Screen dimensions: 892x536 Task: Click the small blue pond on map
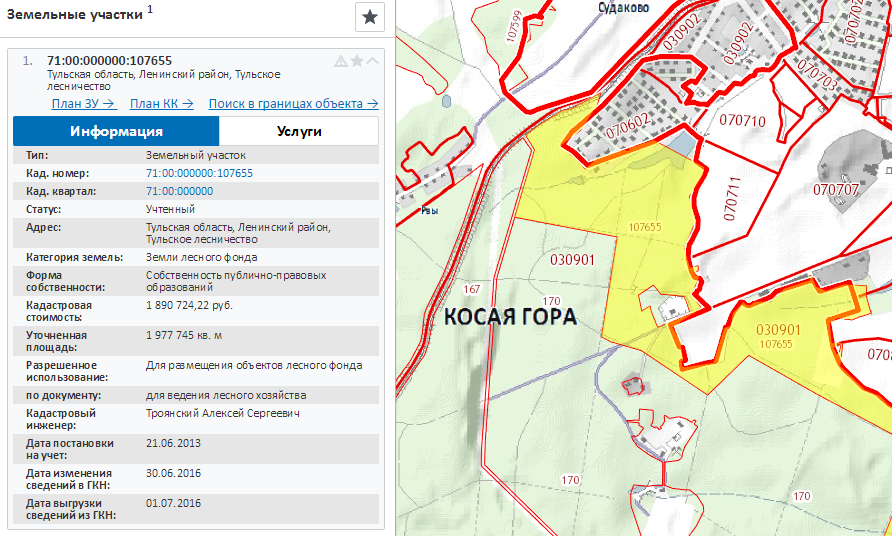click(681, 147)
